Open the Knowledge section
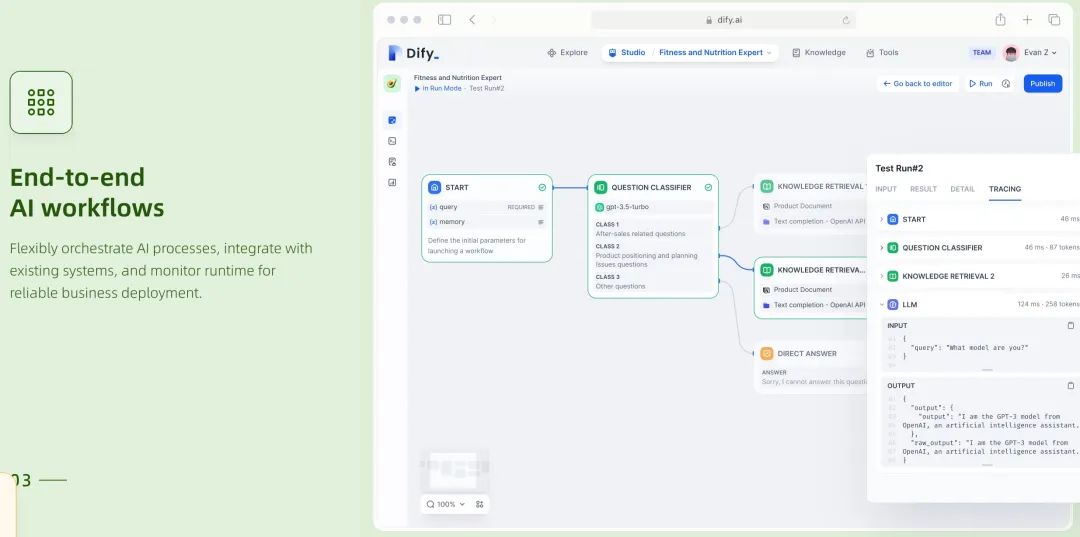The height and width of the screenshot is (537, 1080). tap(819, 52)
